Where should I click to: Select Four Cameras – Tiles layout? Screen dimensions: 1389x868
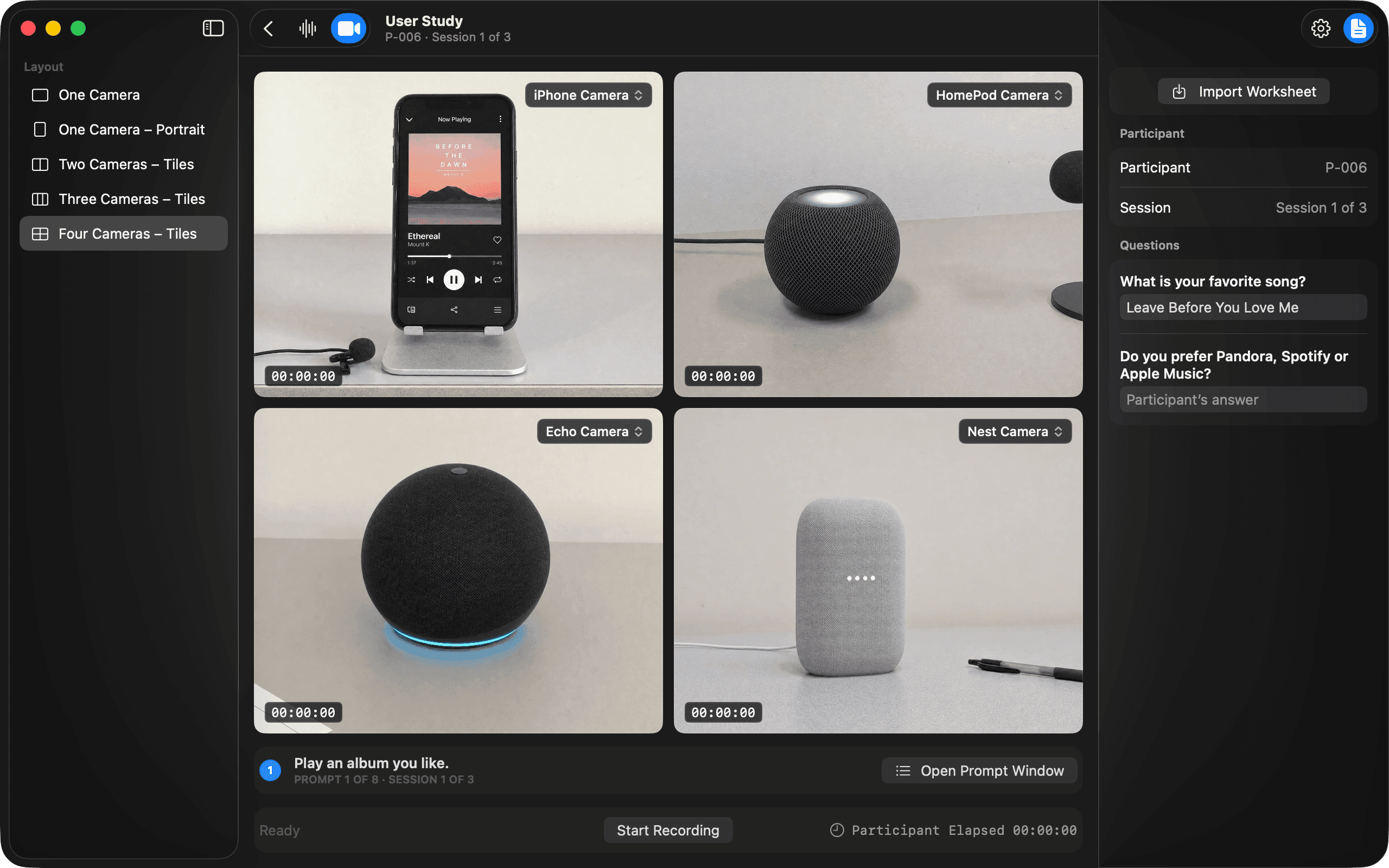(x=123, y=234)
